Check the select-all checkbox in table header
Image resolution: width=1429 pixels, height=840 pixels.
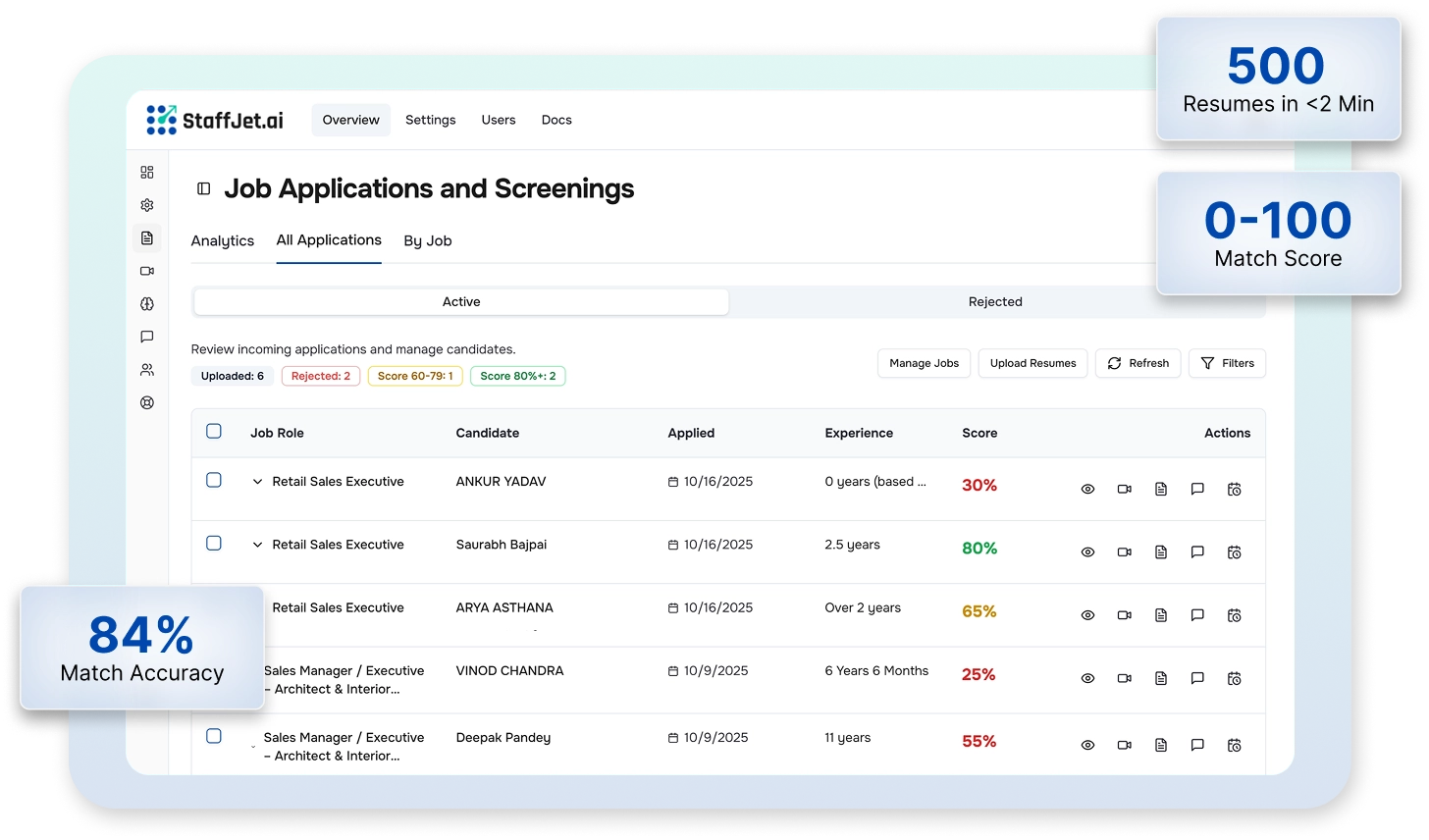(214, 431)
